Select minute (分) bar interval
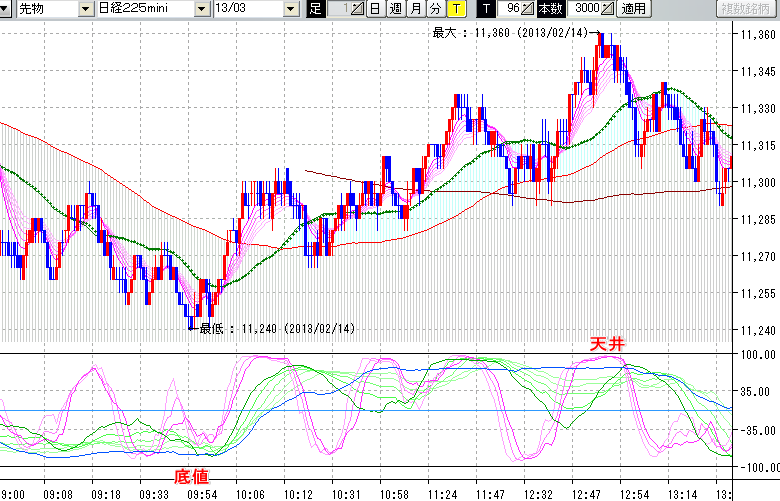The image size is (780, 501). (435, 9)
